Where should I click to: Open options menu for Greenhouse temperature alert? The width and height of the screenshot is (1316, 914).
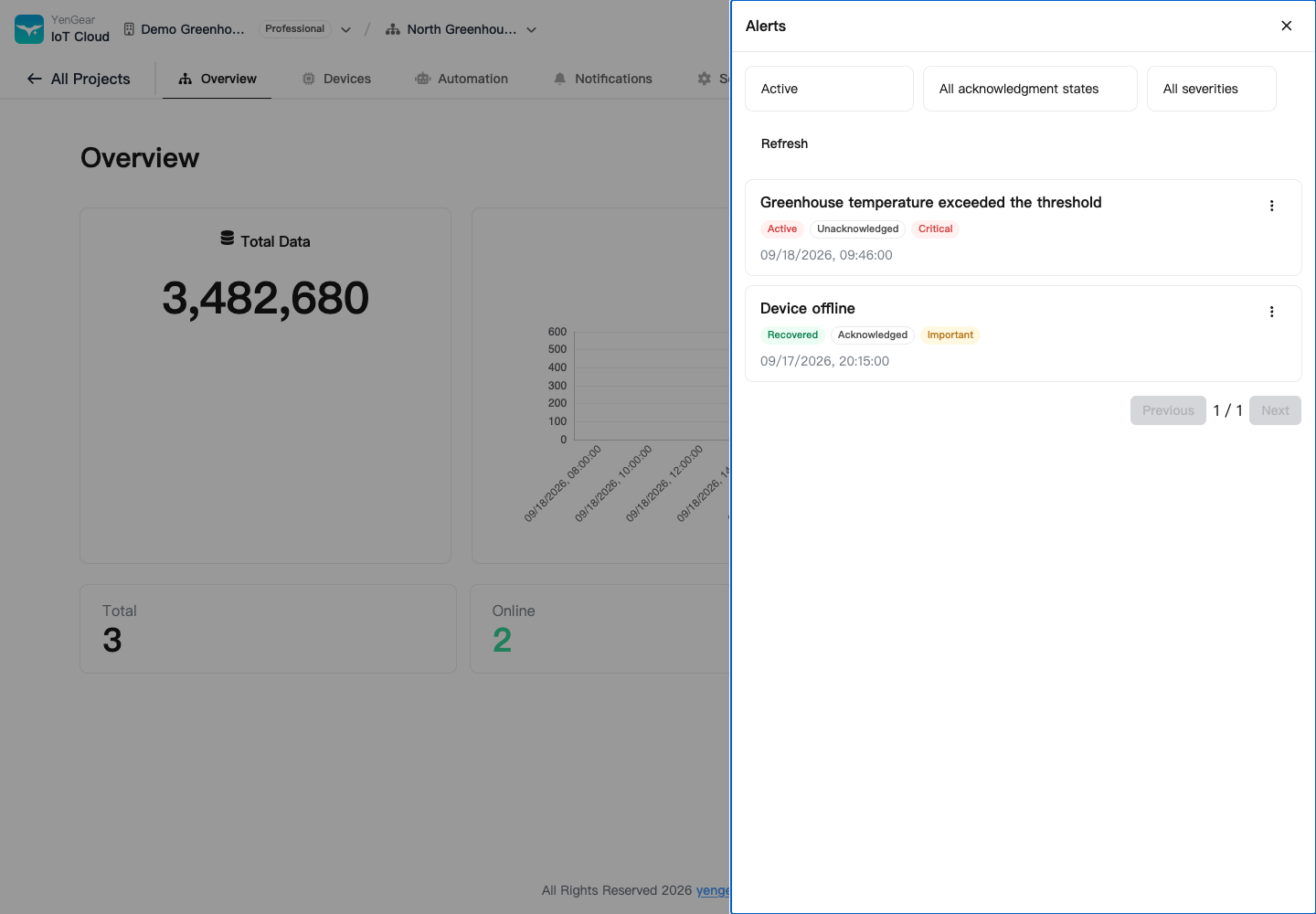click(1271, 206)
